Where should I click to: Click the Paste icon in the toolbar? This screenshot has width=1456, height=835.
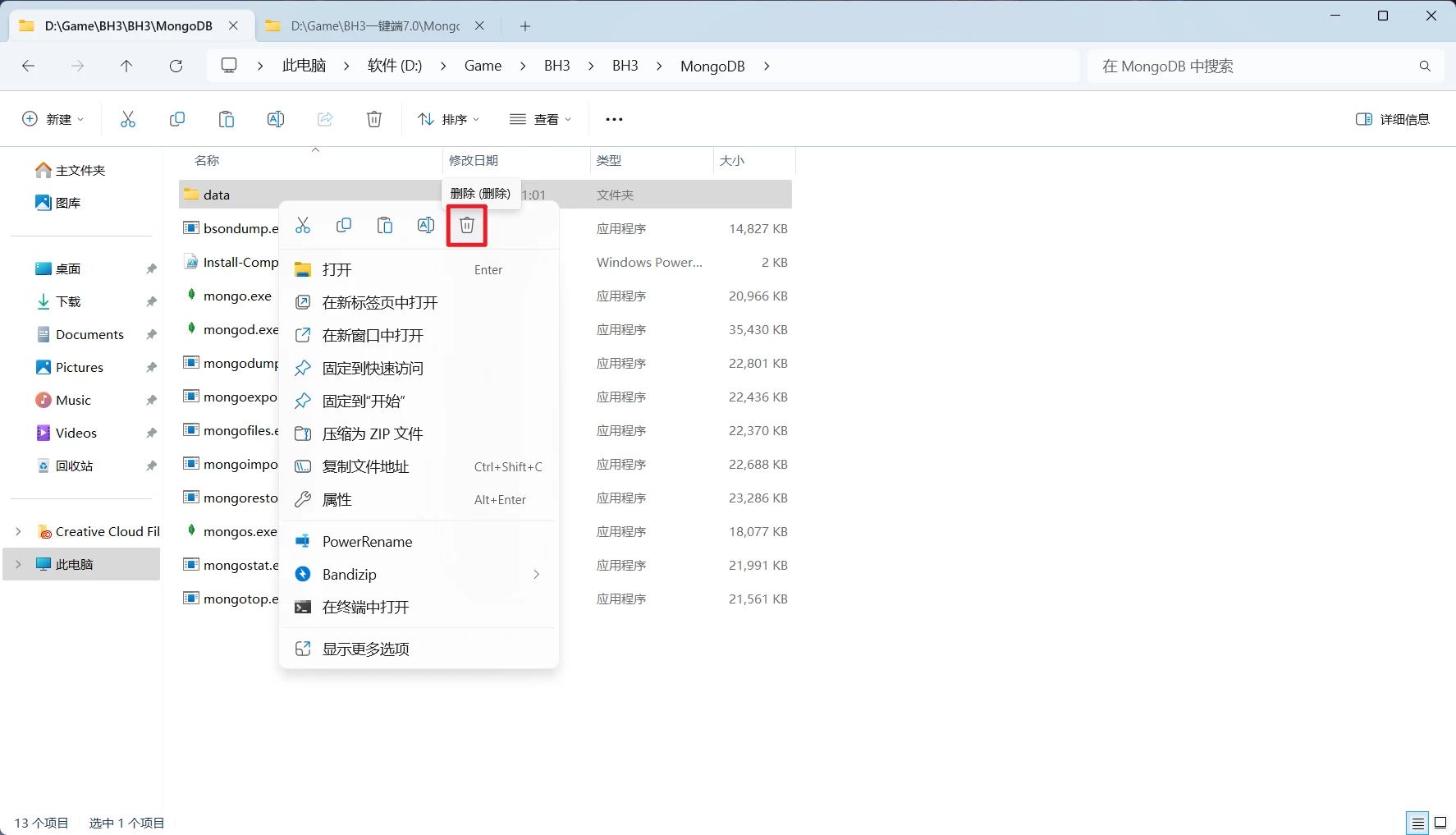[x=226, y=119]
